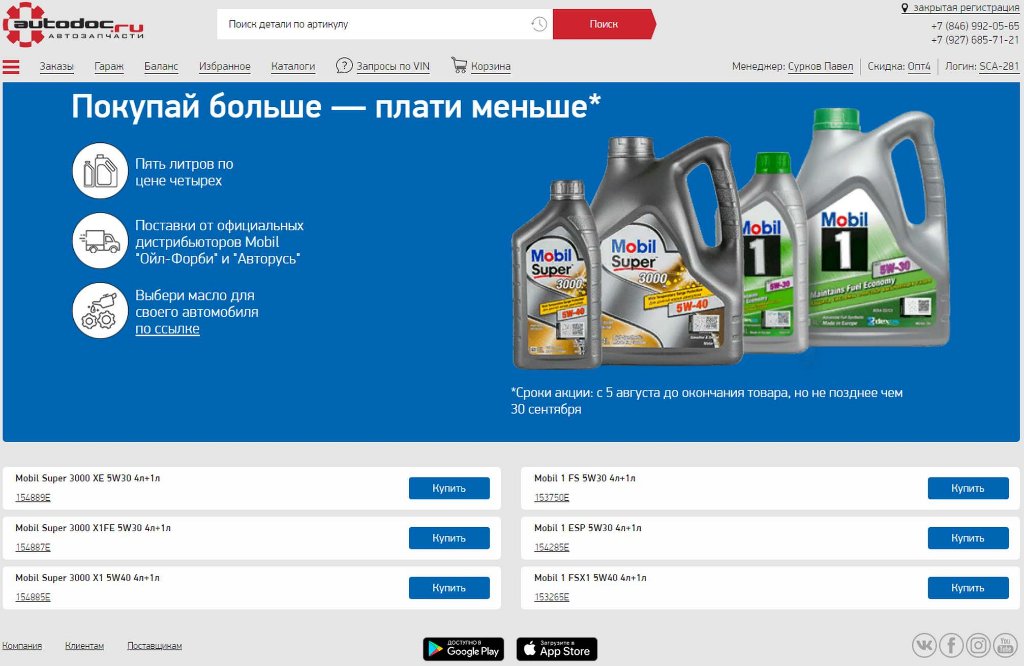Open the Каталоги menu item

[x=293, y=66]
